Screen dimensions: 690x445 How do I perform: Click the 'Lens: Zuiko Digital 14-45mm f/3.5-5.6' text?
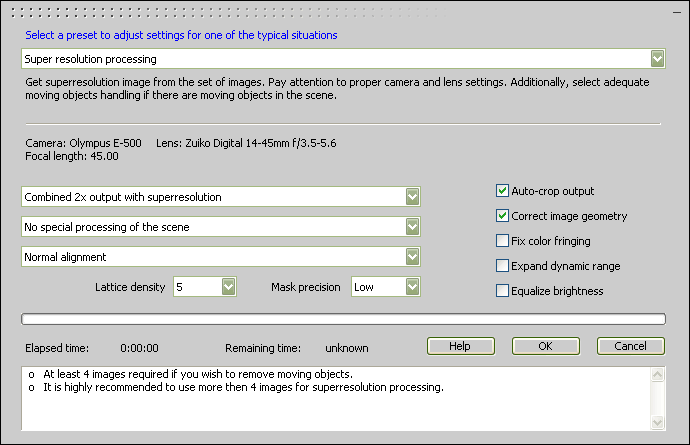(x=246, y=143)
